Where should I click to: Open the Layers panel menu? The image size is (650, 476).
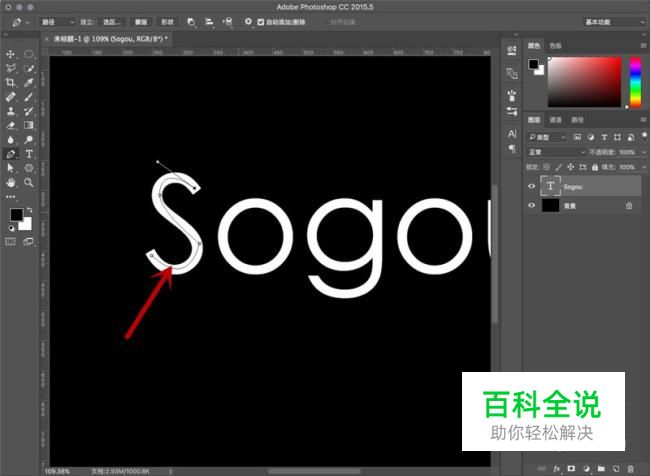tap(643, 120)
